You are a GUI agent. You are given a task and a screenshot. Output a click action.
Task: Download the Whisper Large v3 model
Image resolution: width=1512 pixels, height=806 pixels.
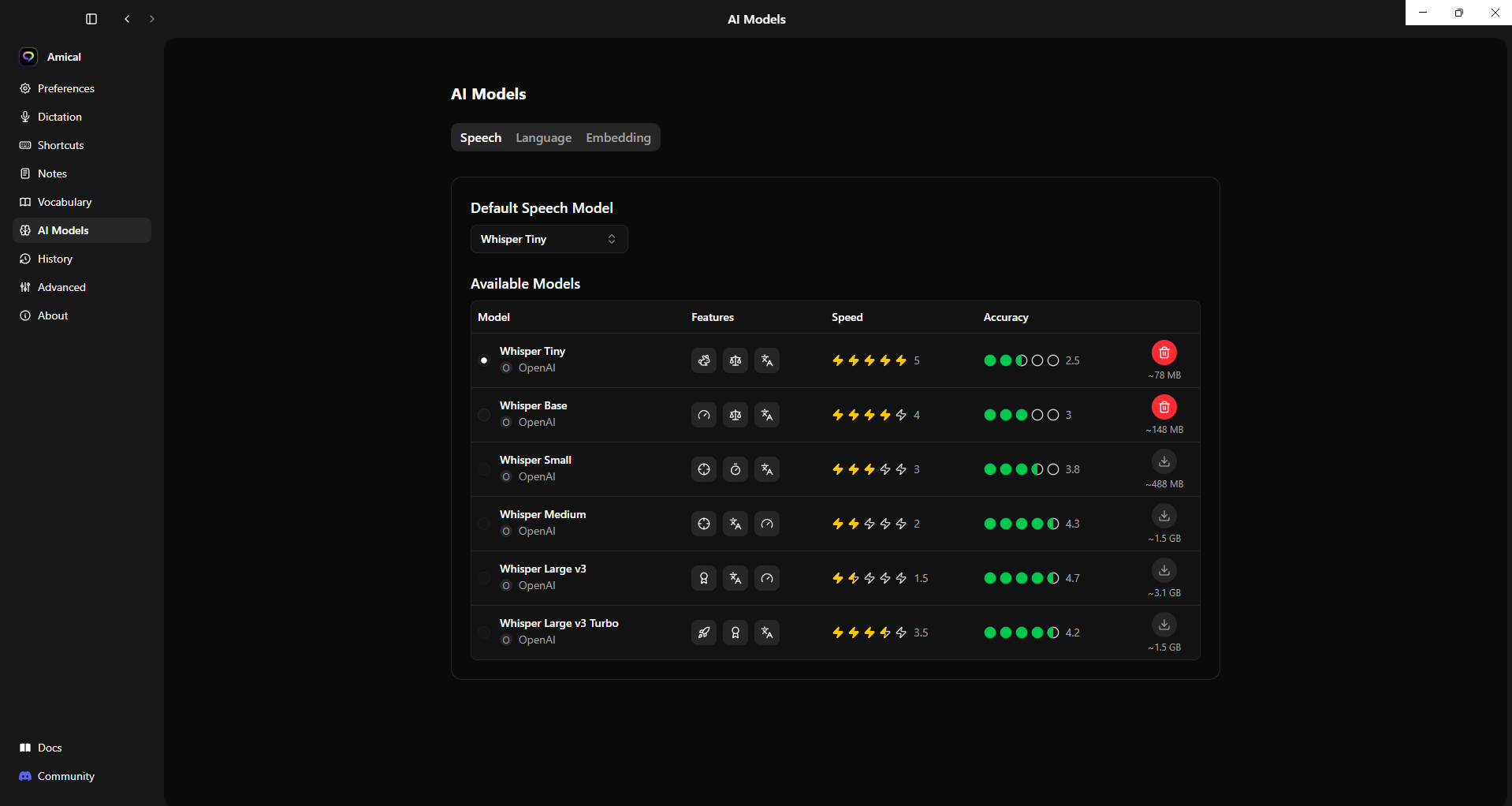tap(1164, 570)
